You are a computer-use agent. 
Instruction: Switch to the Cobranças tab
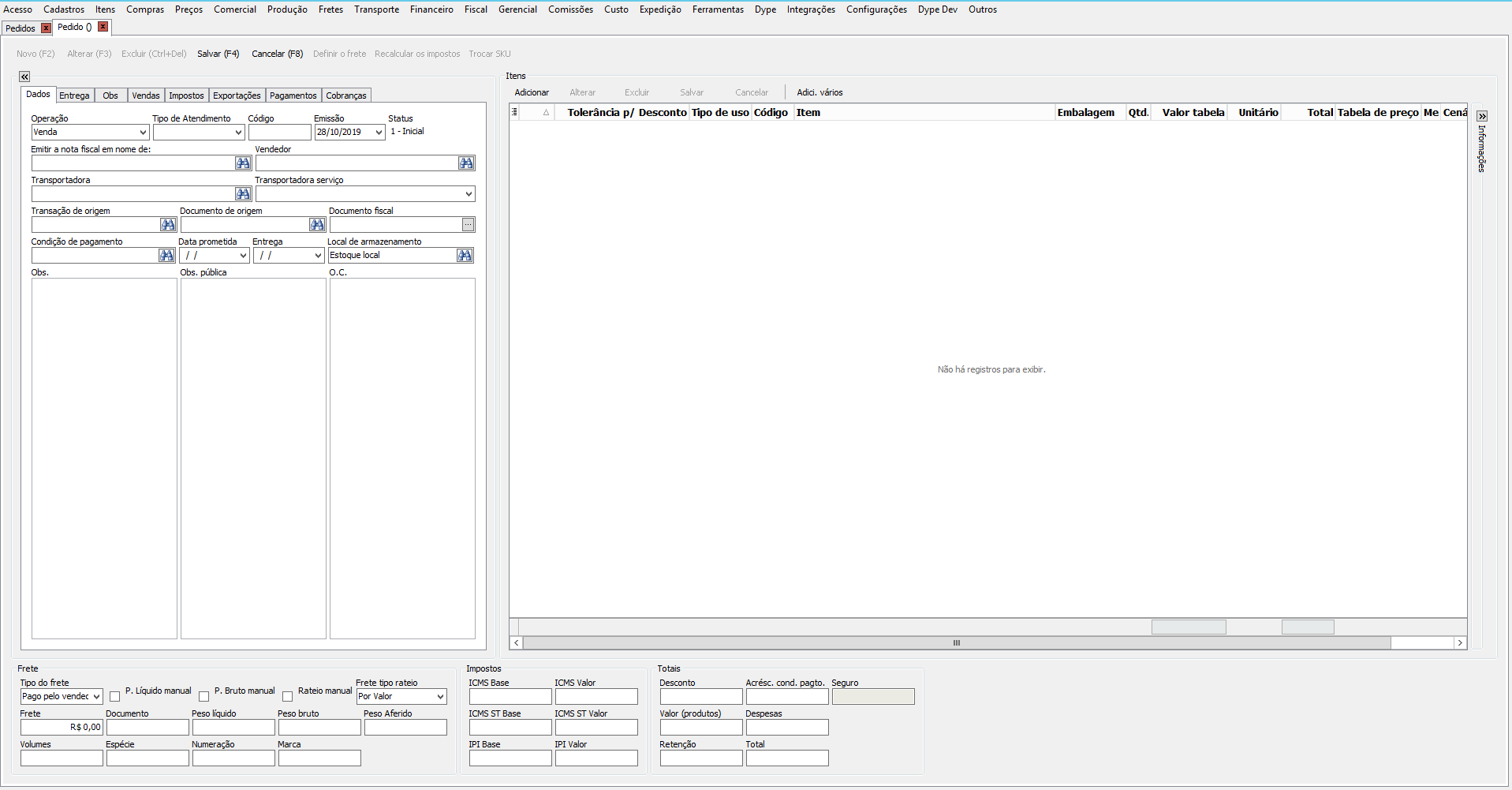click(x=346, y=95)
